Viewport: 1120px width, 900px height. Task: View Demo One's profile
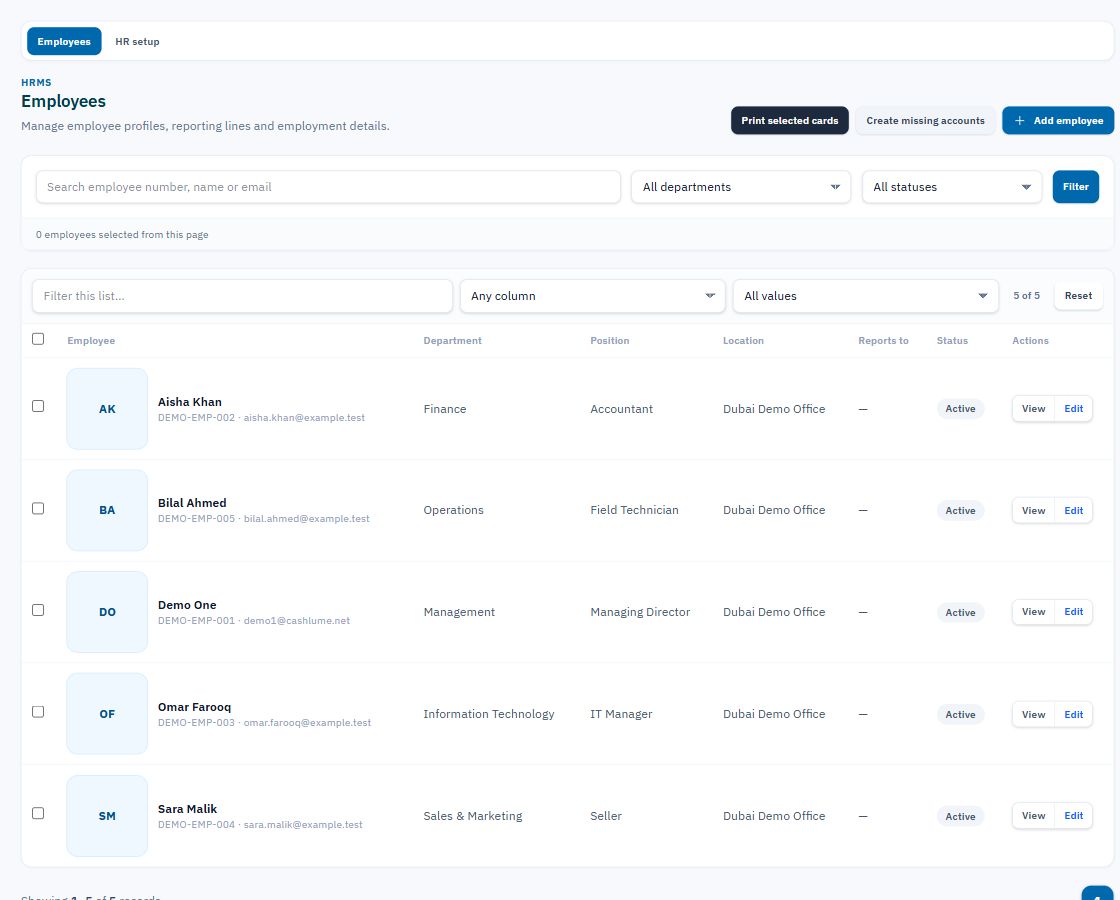pos(1033,612)
